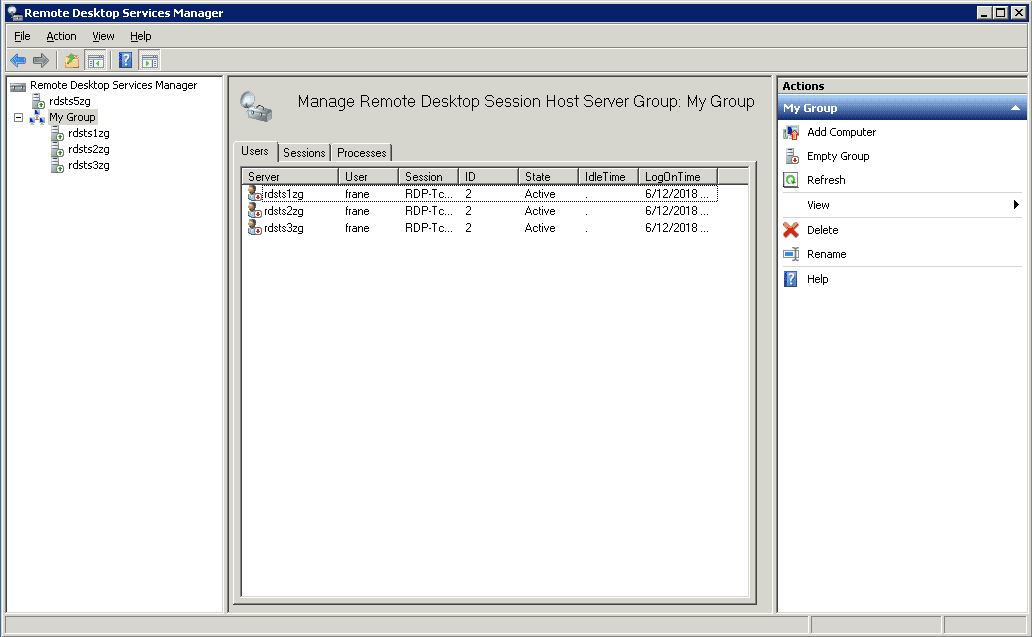Click the Delete action link
The image size is (1032, 637).
pos(823,230)
